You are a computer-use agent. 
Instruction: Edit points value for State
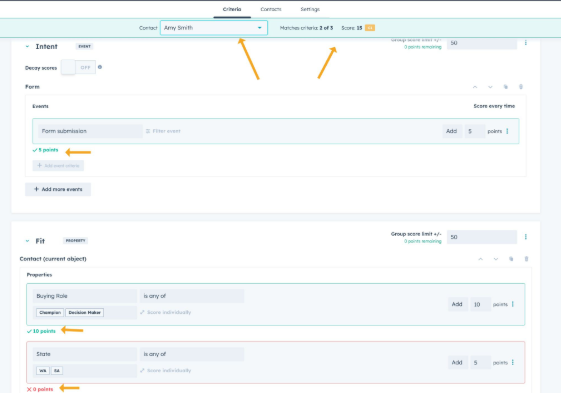pos(480,363)
